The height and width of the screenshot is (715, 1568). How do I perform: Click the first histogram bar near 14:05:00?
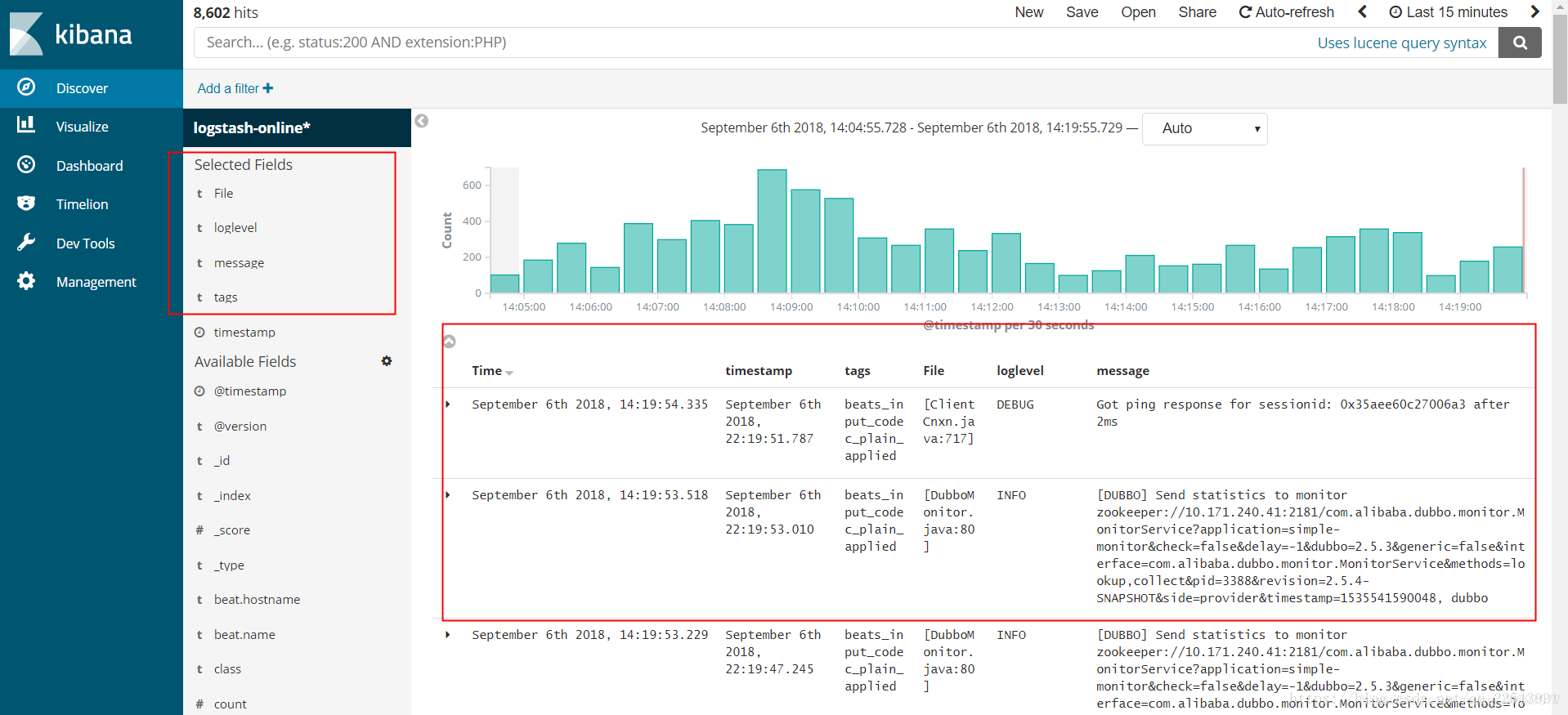(504, 284)
